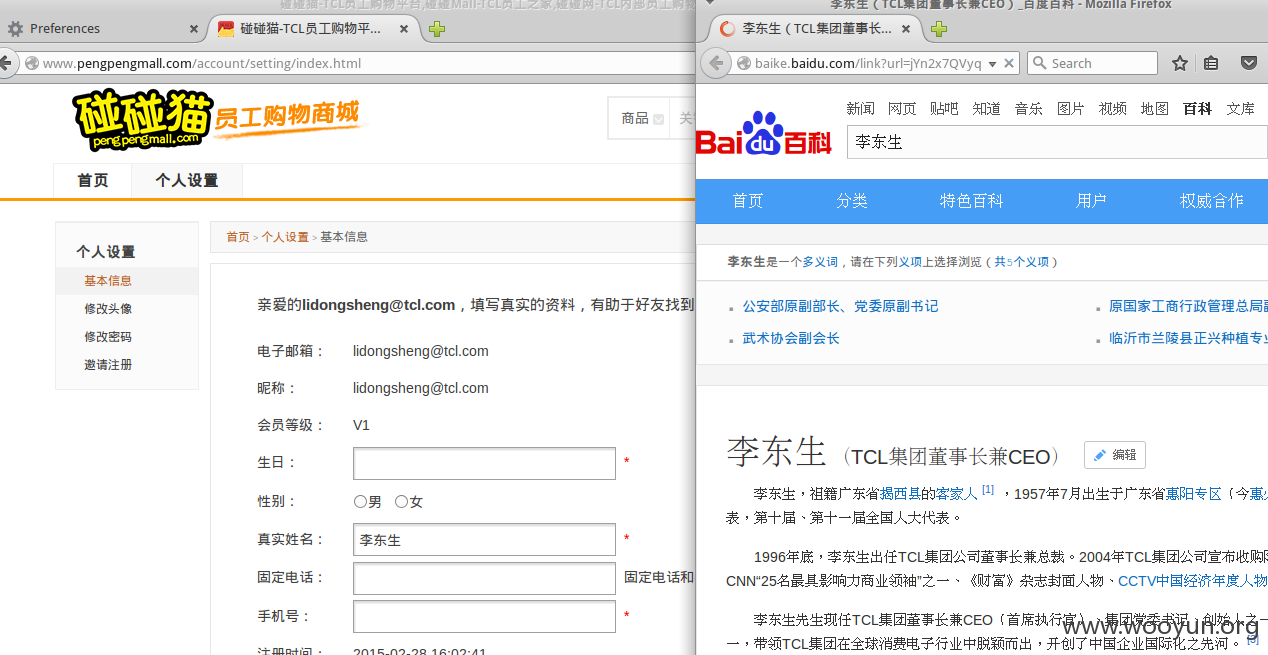
Task: Select 邀请注册 in the sidebar
Action: (x=108, y=365)
